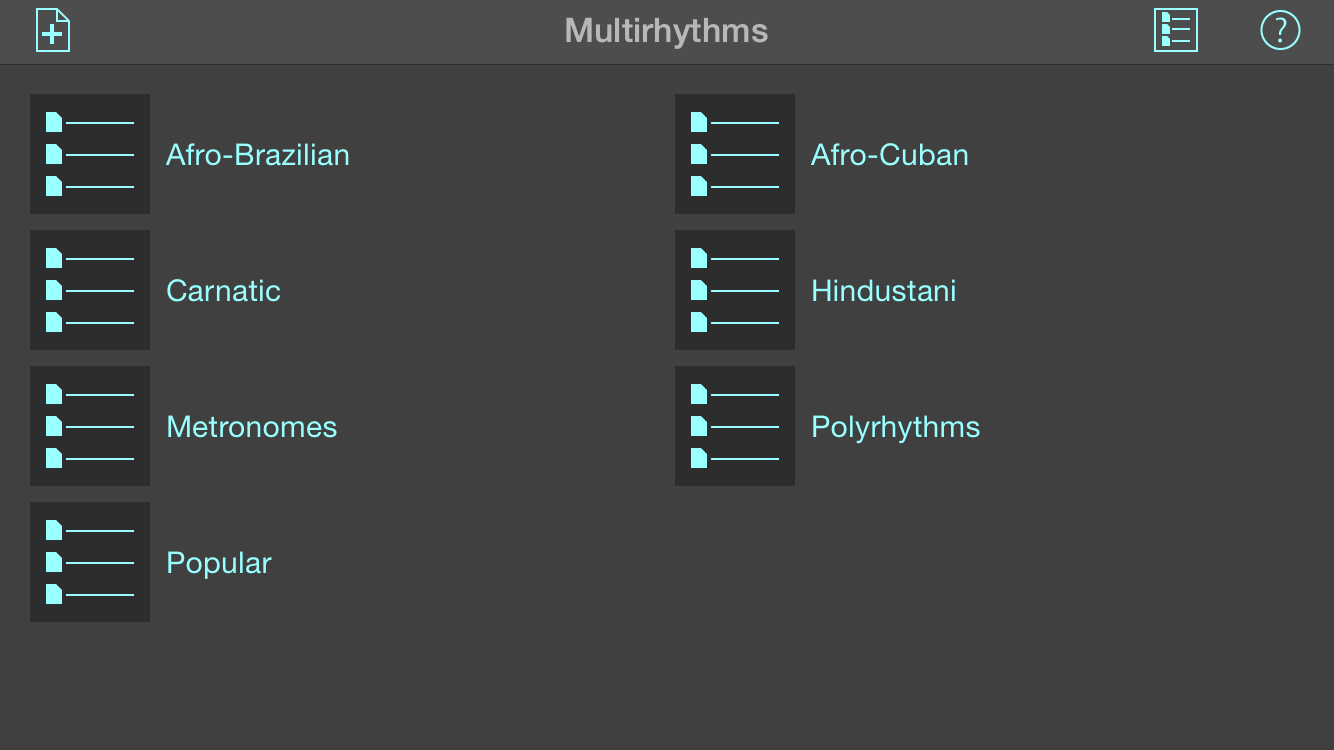The height and width of the screenshot is (750, 1334).
Task: Tap the Afro-Cuban folder icon
Action: tap(735, 154)
